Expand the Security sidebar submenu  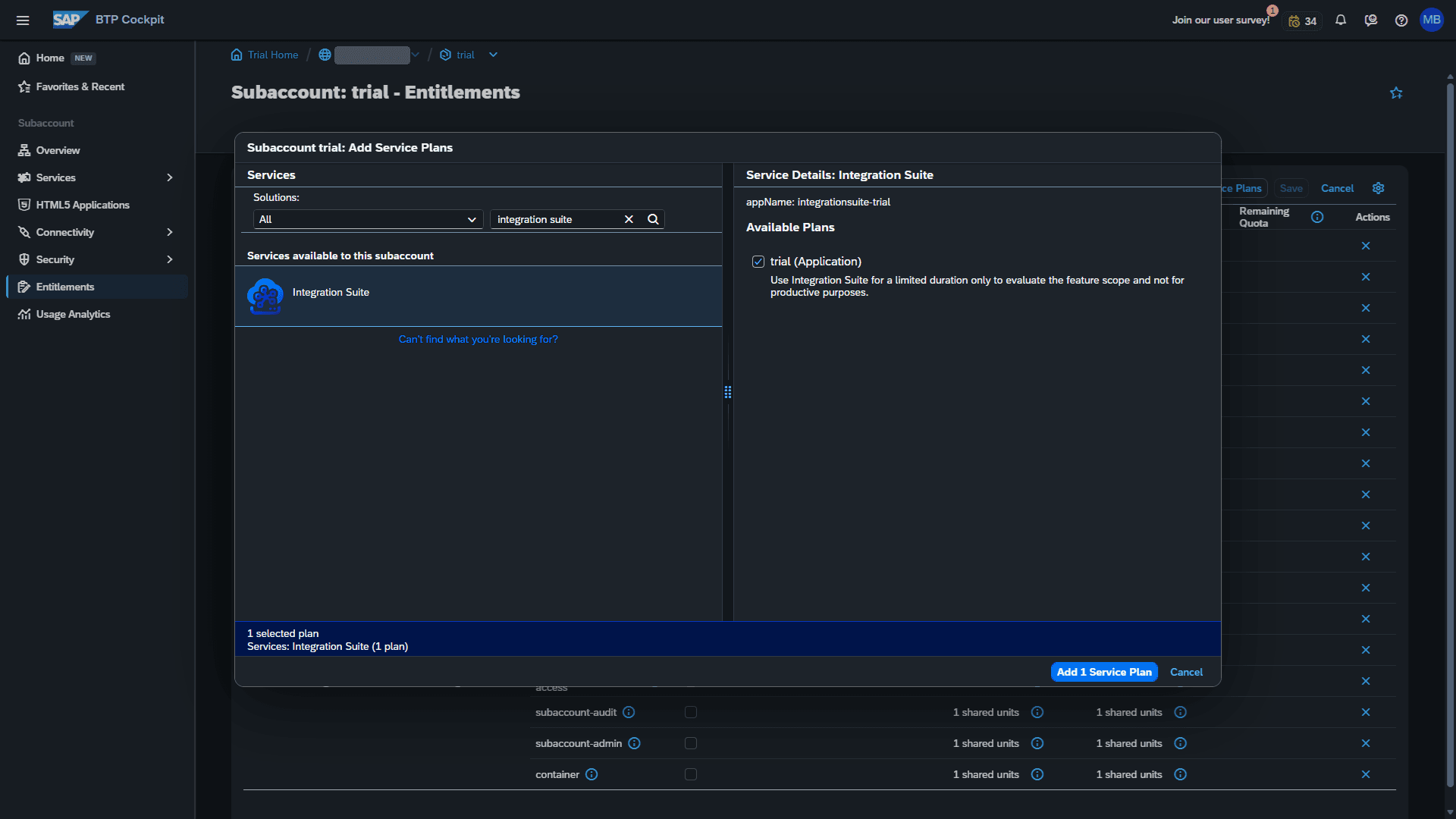(170, 259)
